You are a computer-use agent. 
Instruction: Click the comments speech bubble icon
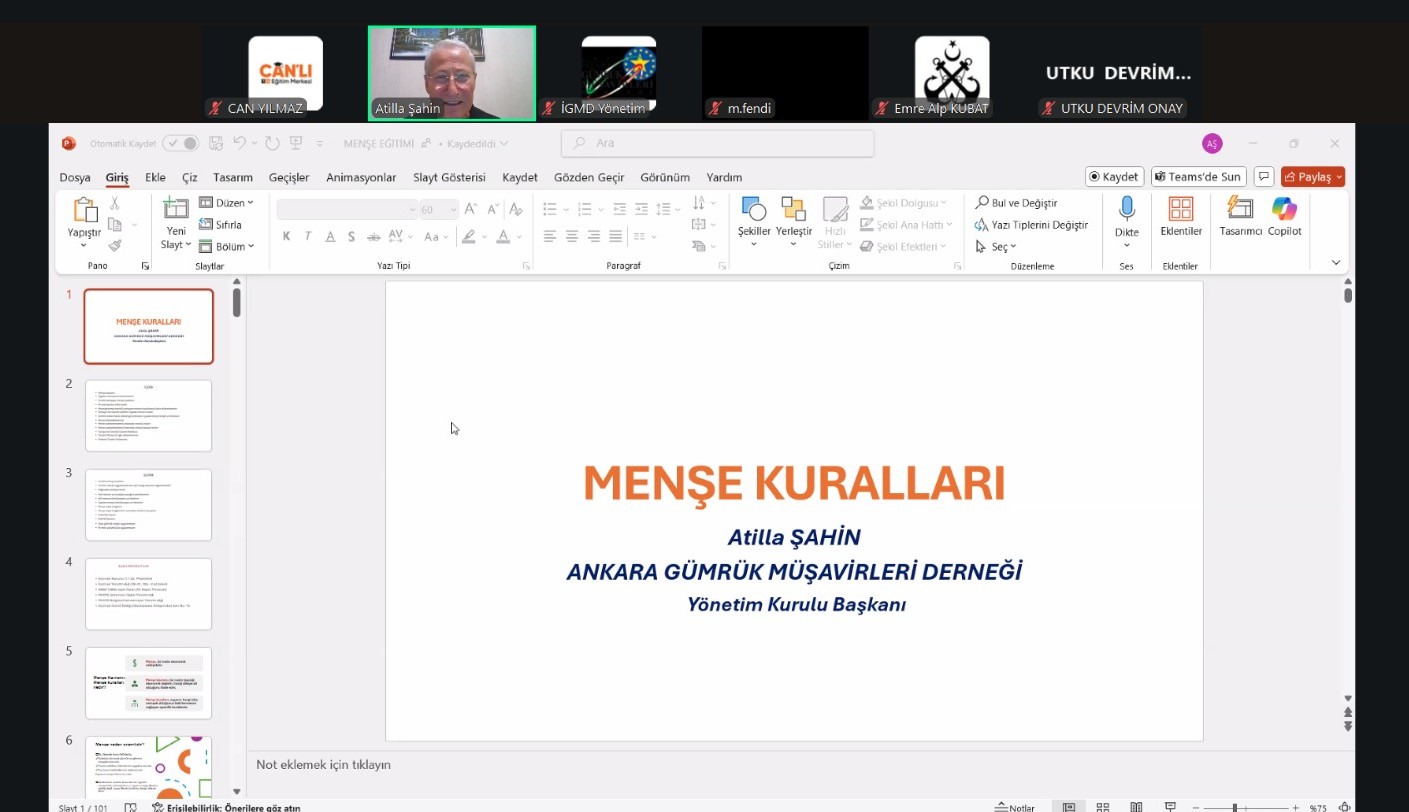point(1264,177)
